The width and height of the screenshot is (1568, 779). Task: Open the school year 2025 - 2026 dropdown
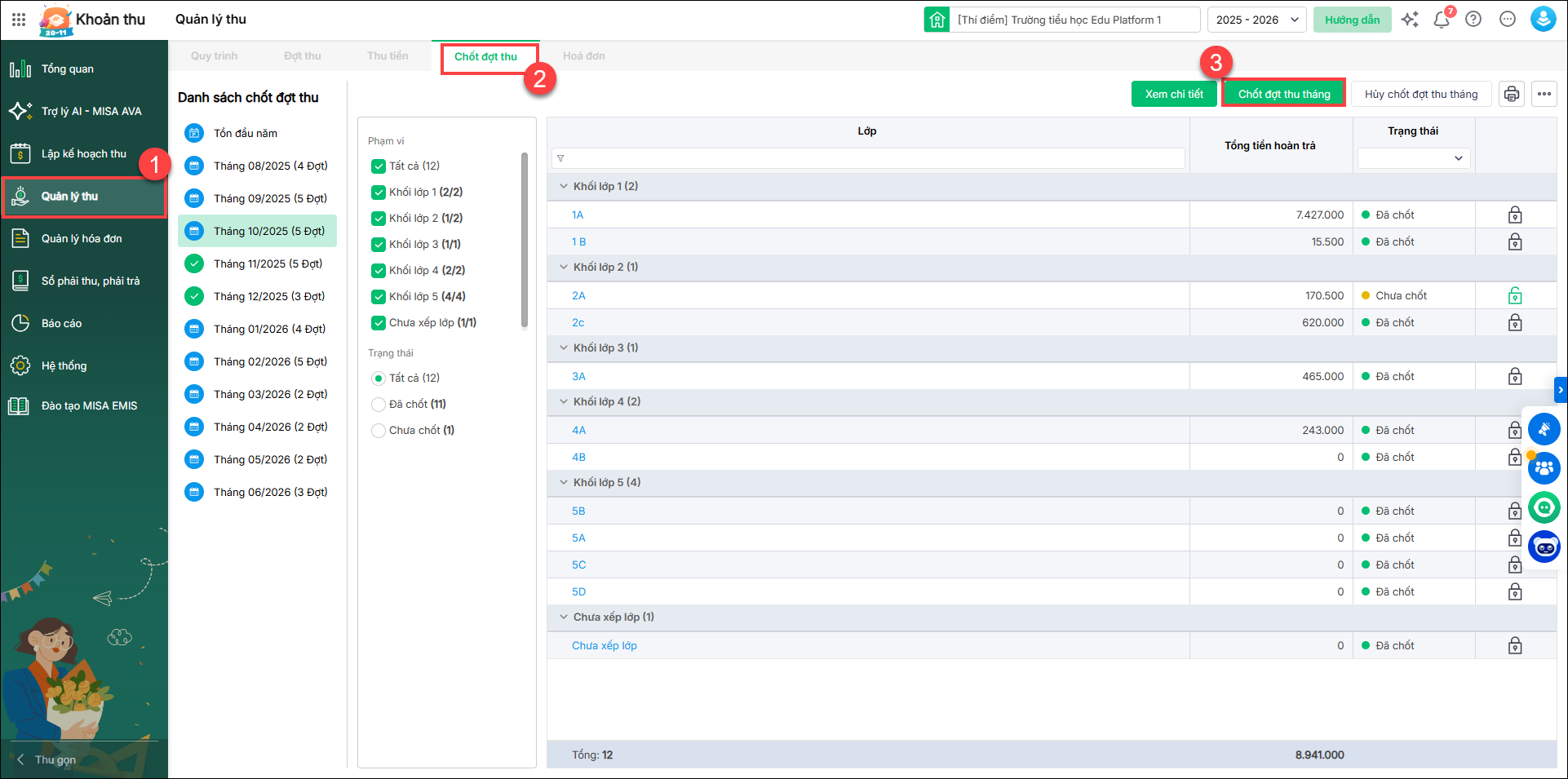tap(1256, 20)
